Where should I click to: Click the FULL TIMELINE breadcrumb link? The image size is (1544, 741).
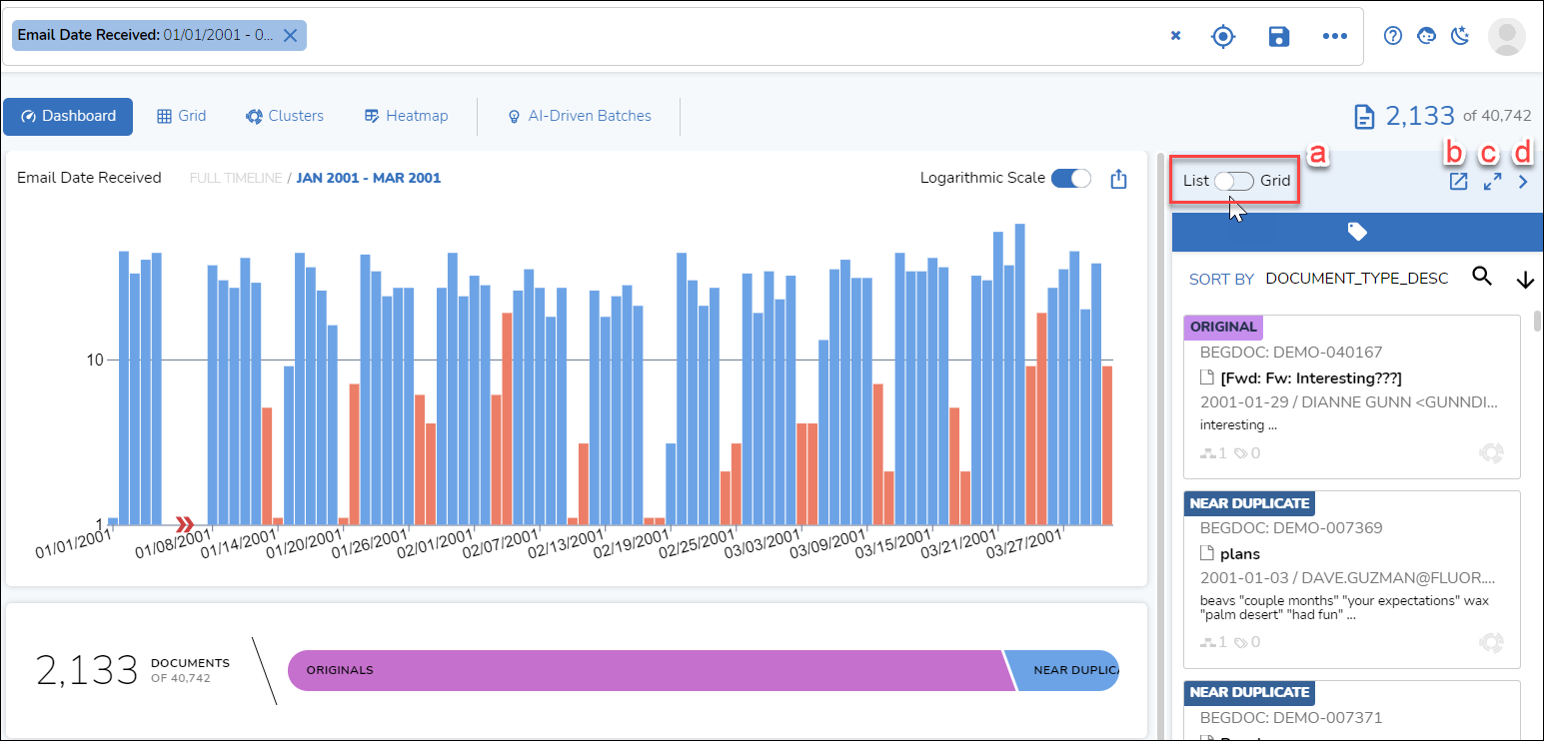(x=235, y=178)
